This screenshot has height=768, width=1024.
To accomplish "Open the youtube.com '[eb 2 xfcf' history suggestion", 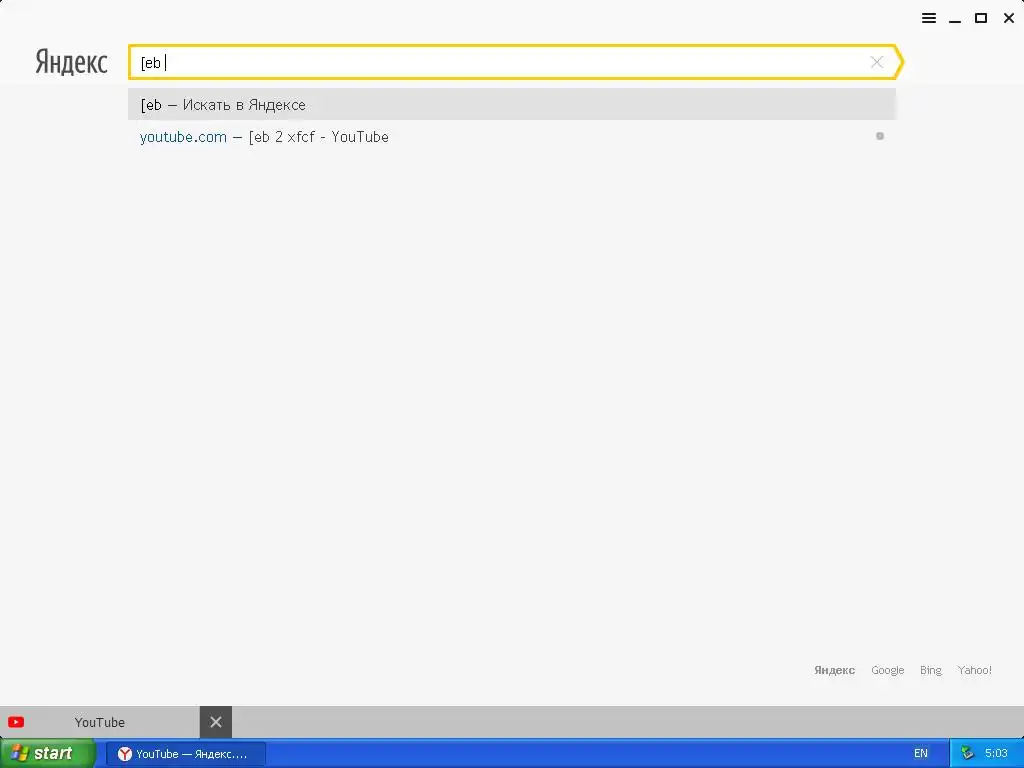I will tap(511, 136).
